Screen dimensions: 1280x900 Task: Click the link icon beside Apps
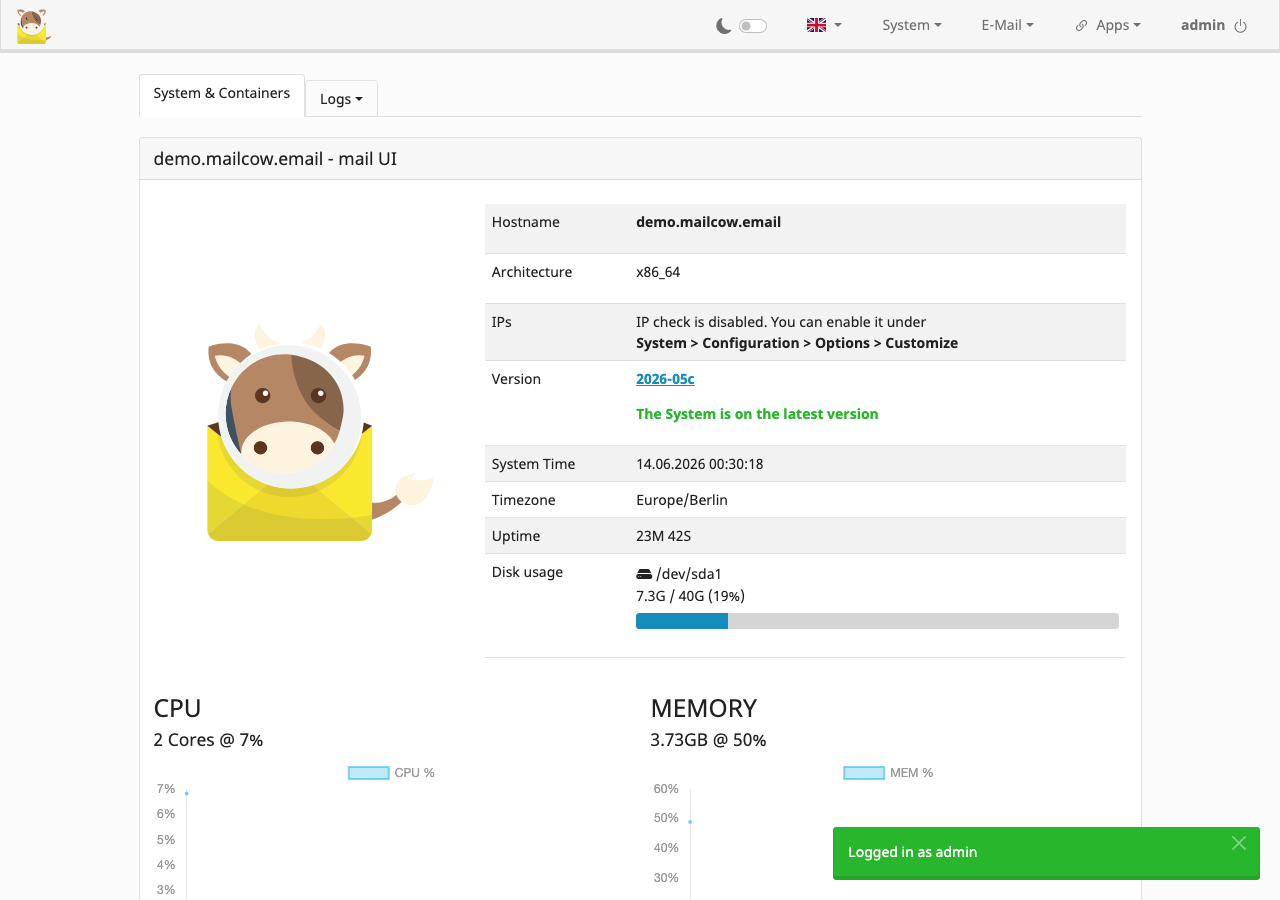coord(1081,26)
